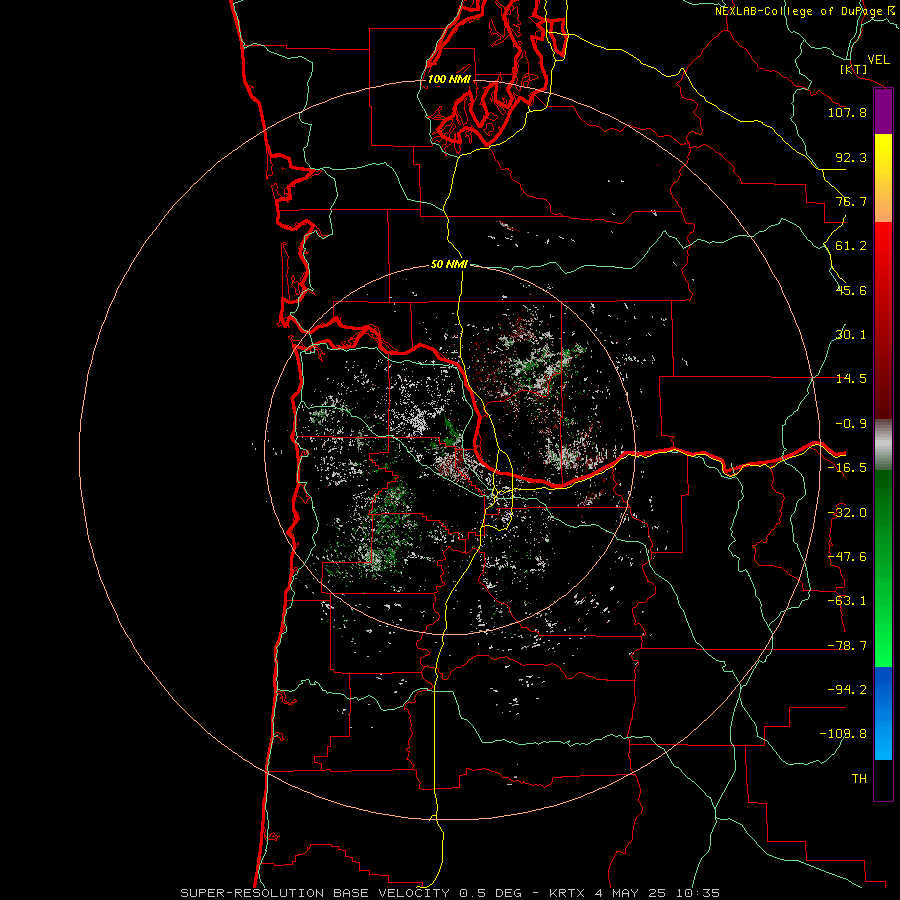Click the -63.1 velocity scale value

pyautogui.click(x=847, y=601)
